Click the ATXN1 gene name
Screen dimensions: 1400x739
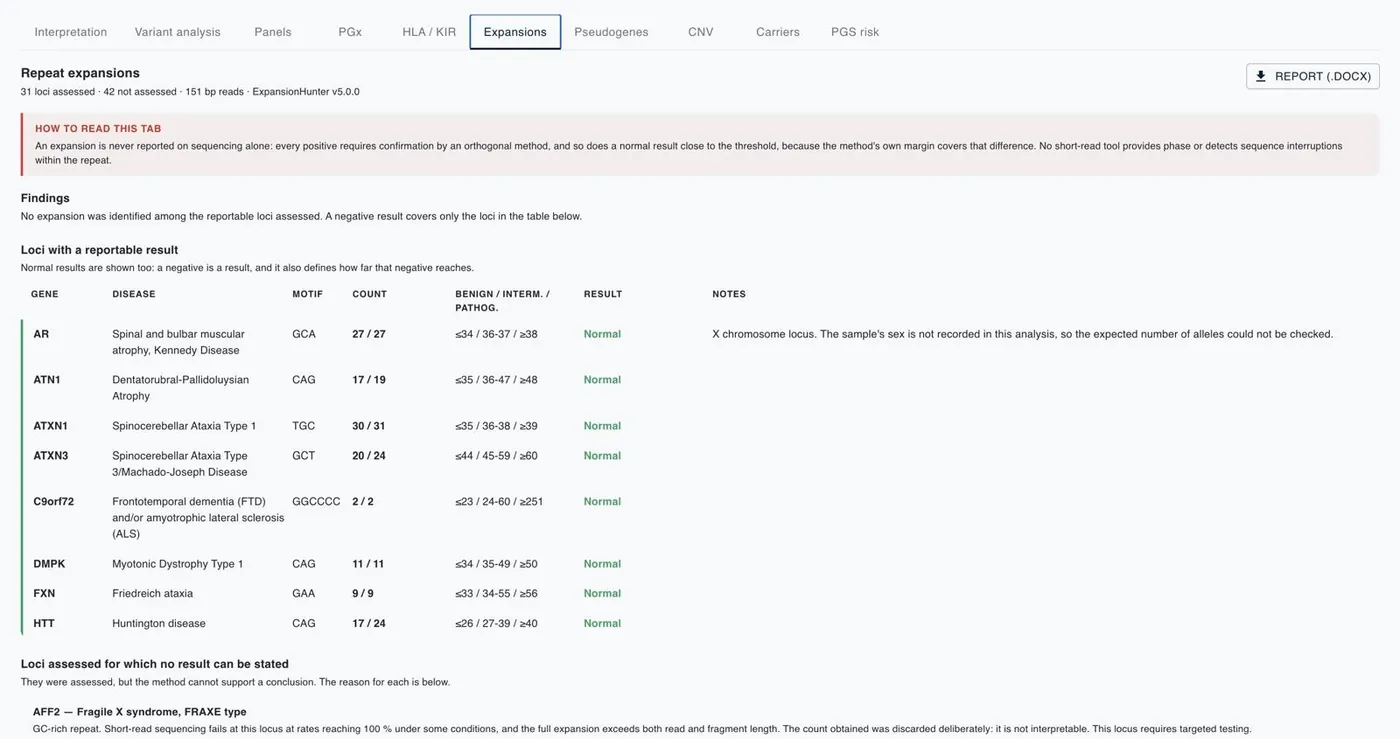pos(51,426)
